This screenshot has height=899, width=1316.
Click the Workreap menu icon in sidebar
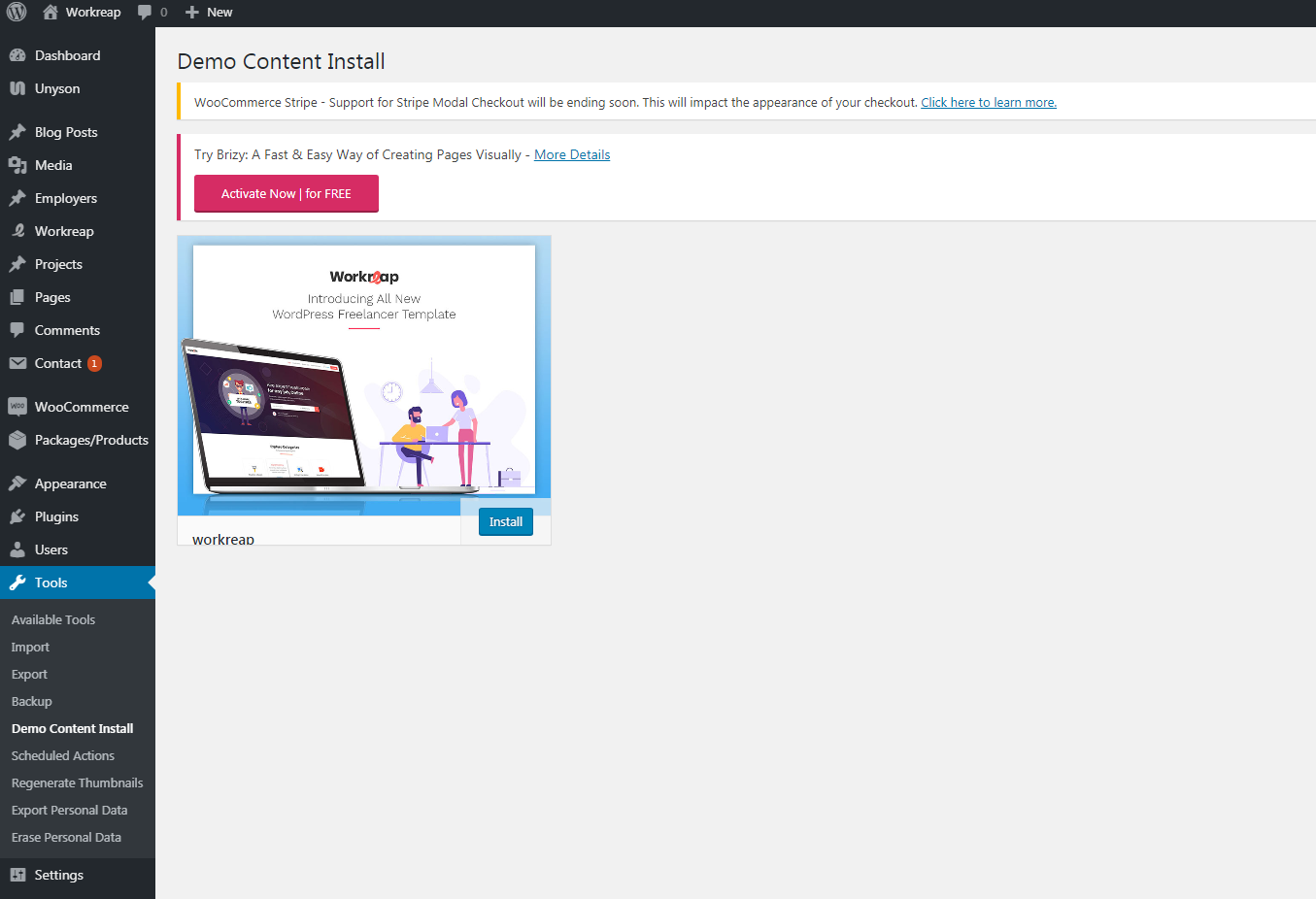(17, 231)
